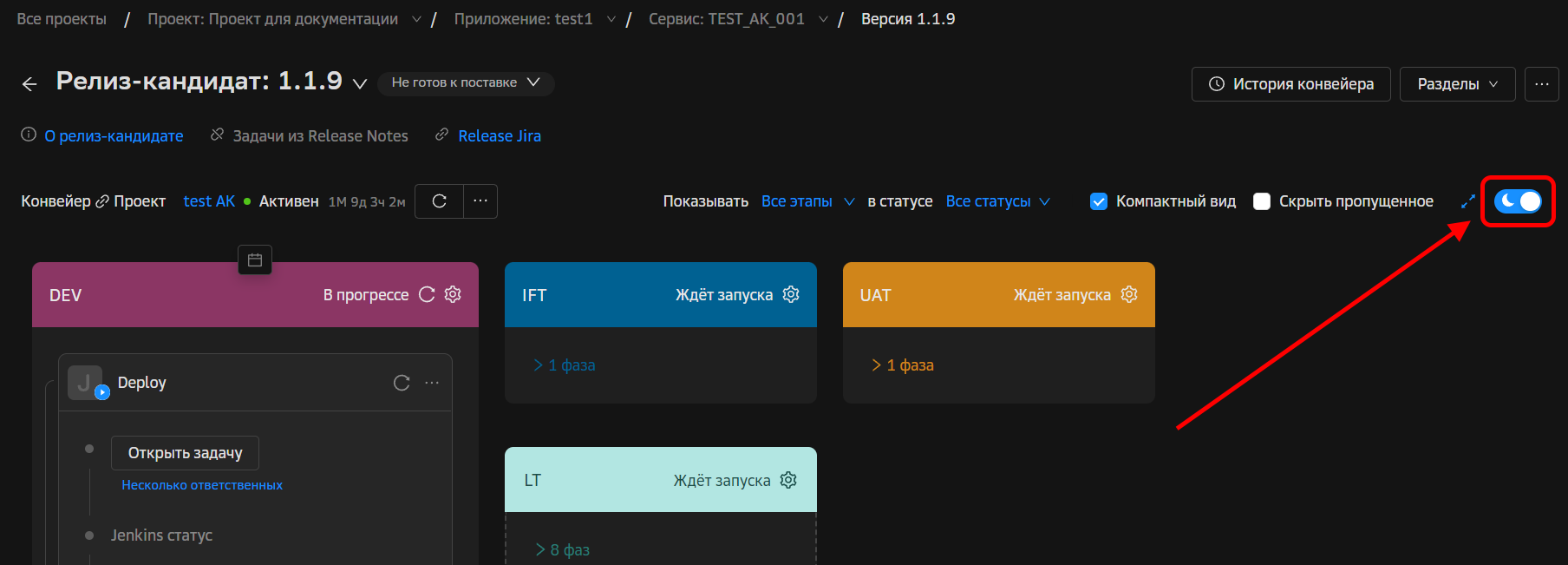Open the Все этапы filter dropdown
1568x565 pixels.
(807, 201)
